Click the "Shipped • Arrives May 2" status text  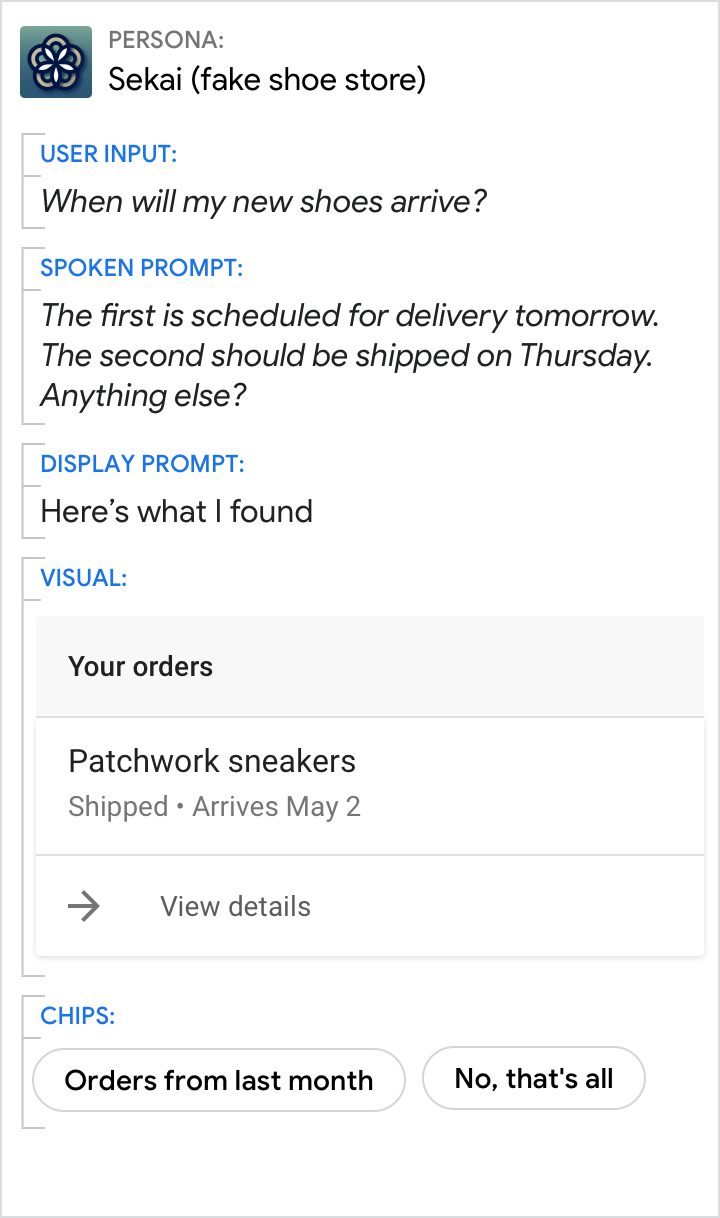tap(214, 807)
